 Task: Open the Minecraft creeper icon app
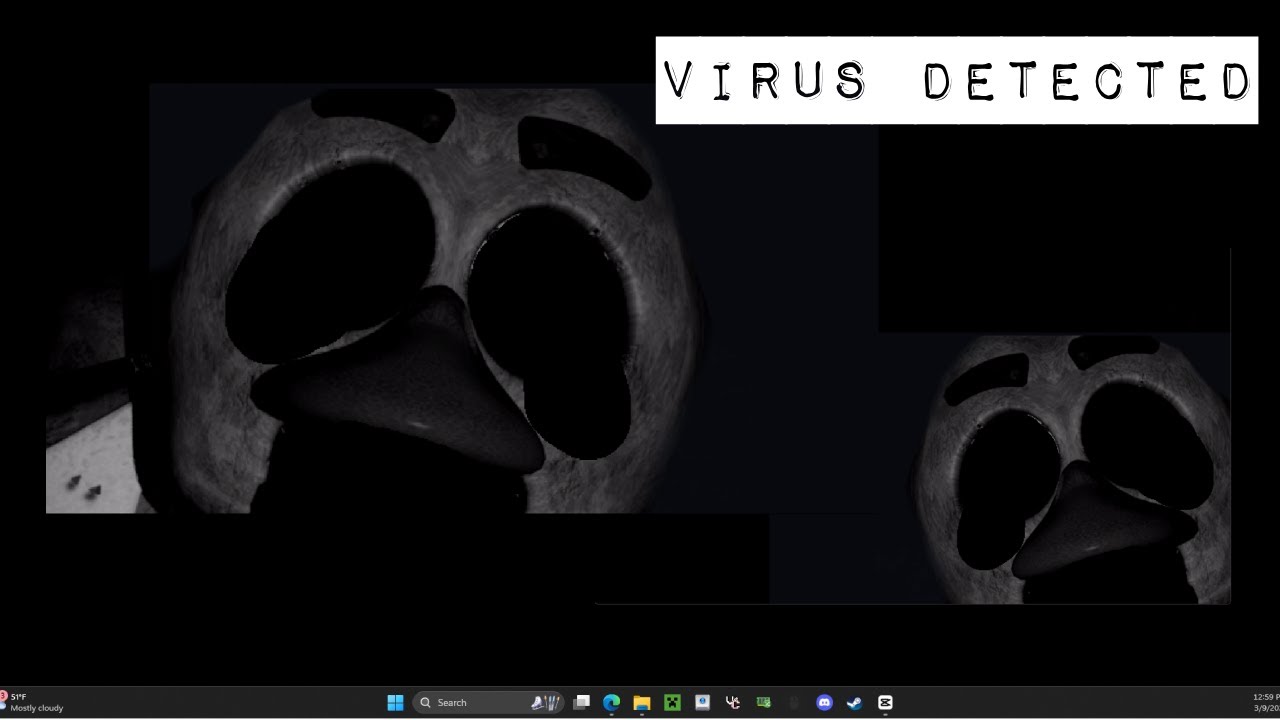pos(672,702)
